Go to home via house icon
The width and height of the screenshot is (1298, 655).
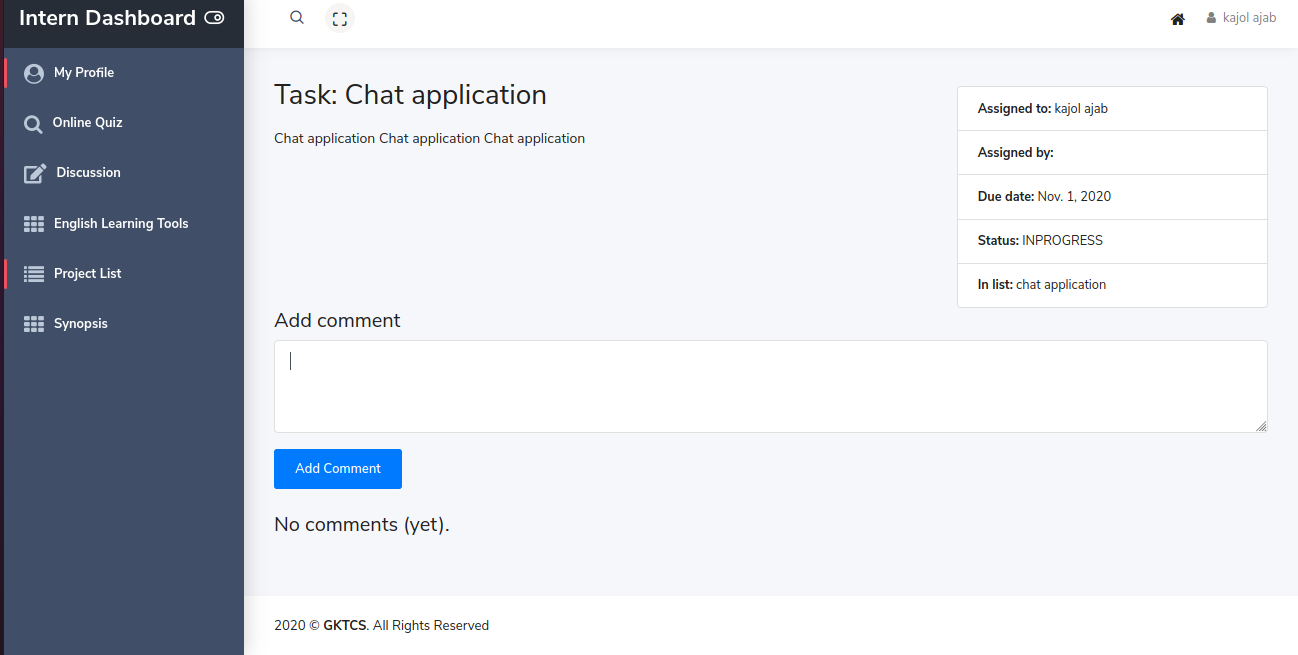pyautogui.click(x=1178, y=19)
